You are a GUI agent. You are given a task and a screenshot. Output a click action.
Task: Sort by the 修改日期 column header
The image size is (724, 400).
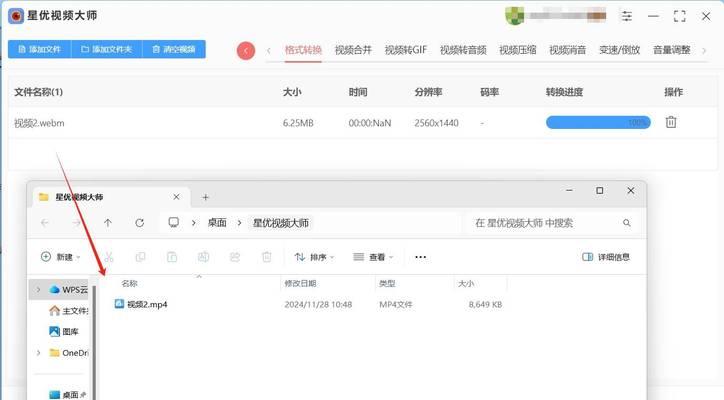(x=300, y=284)
